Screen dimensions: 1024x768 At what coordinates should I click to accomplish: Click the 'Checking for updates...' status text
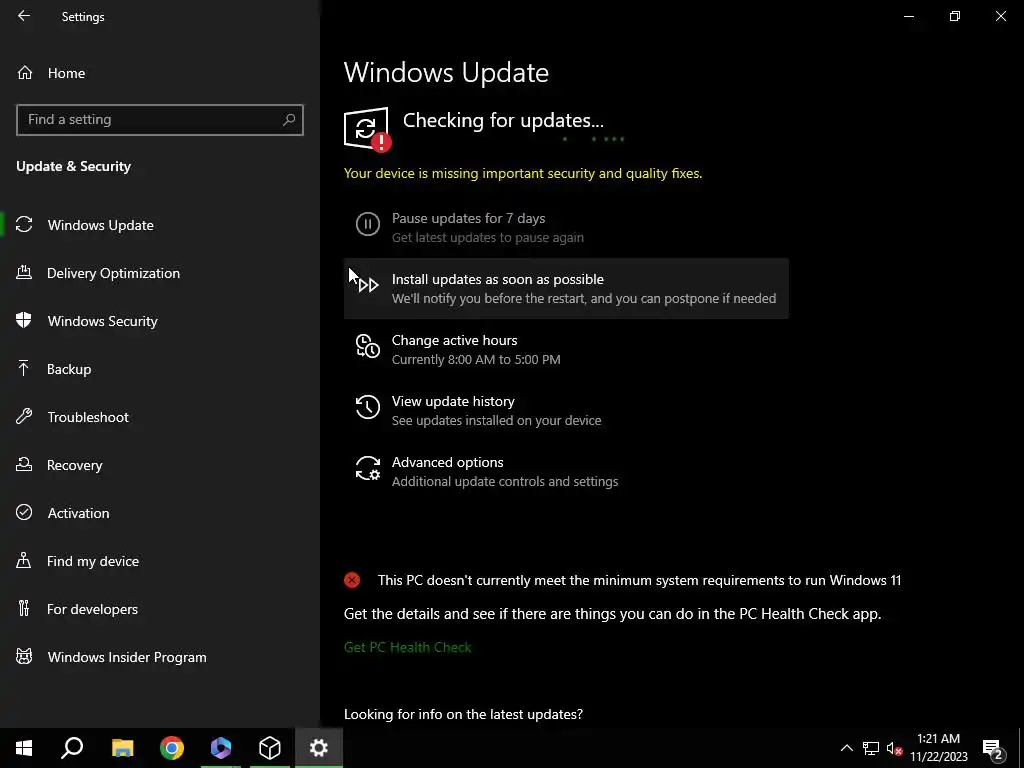[503, 120]
